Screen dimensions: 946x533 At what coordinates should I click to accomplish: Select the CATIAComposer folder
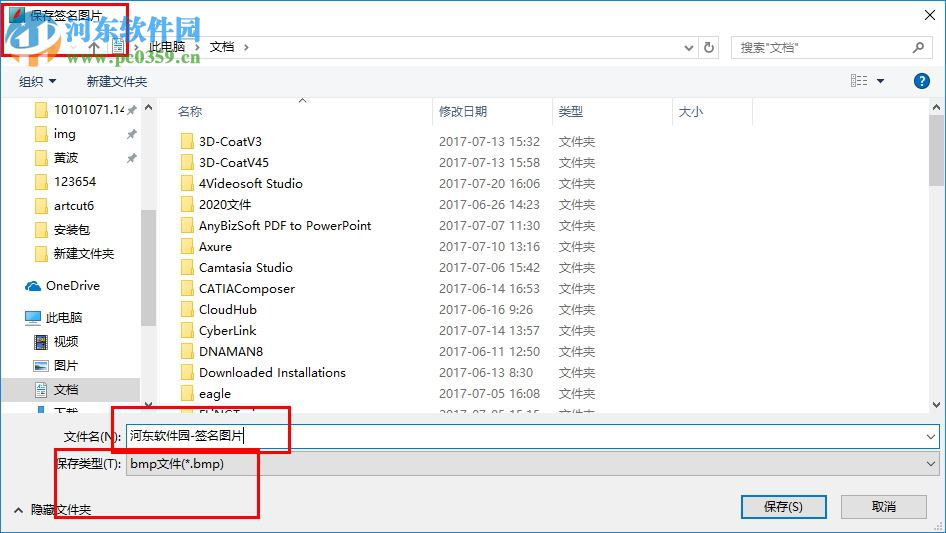pyautogui.click(x=247, y=289)
